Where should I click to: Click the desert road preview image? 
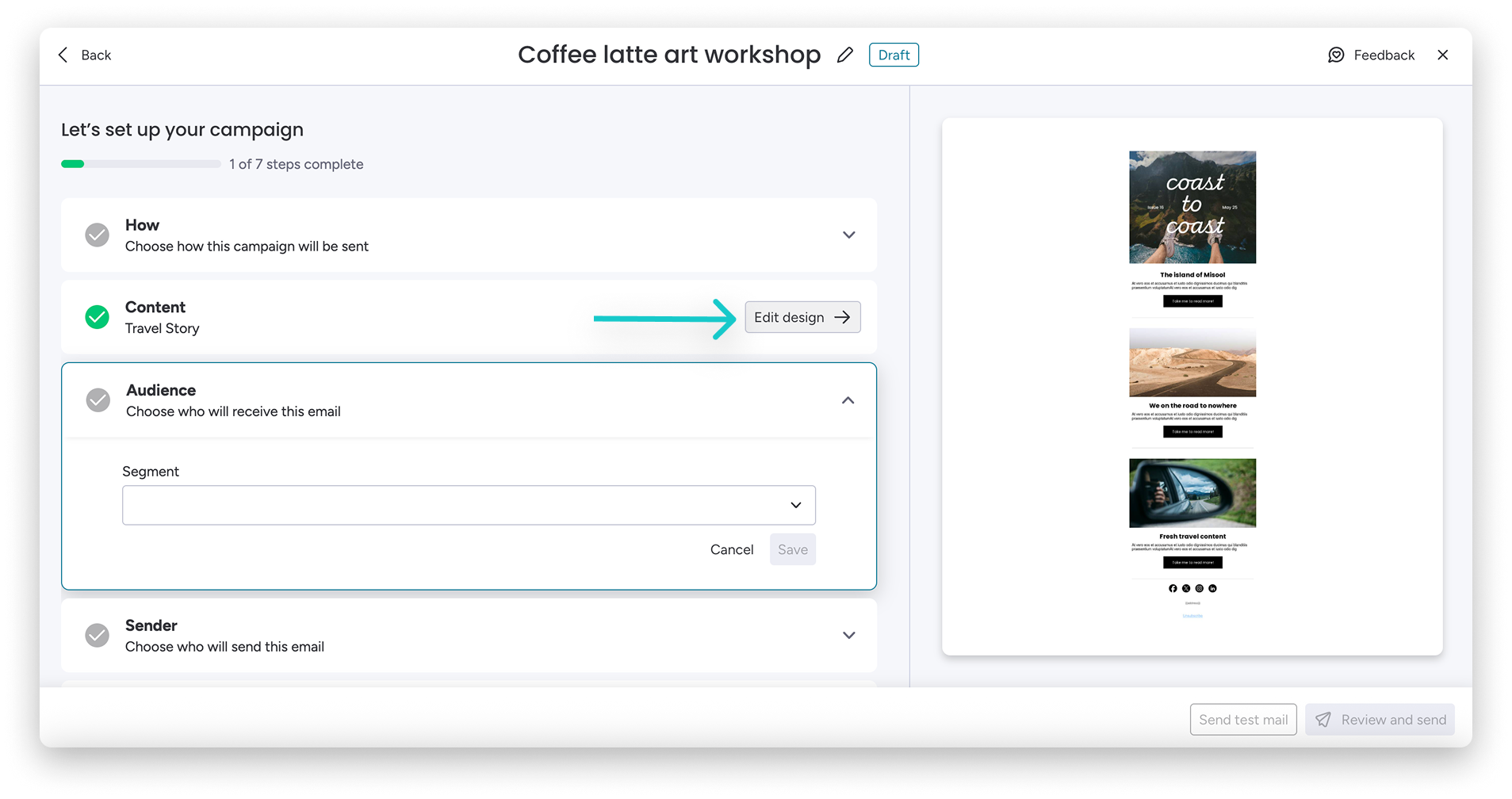1192,362
